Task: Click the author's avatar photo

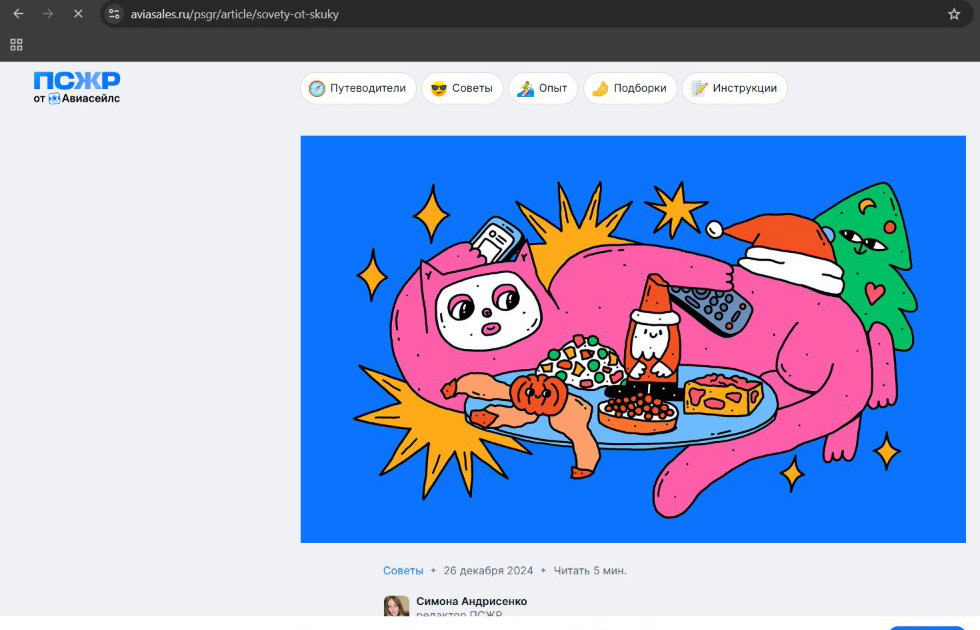Action: click(397, 606)
